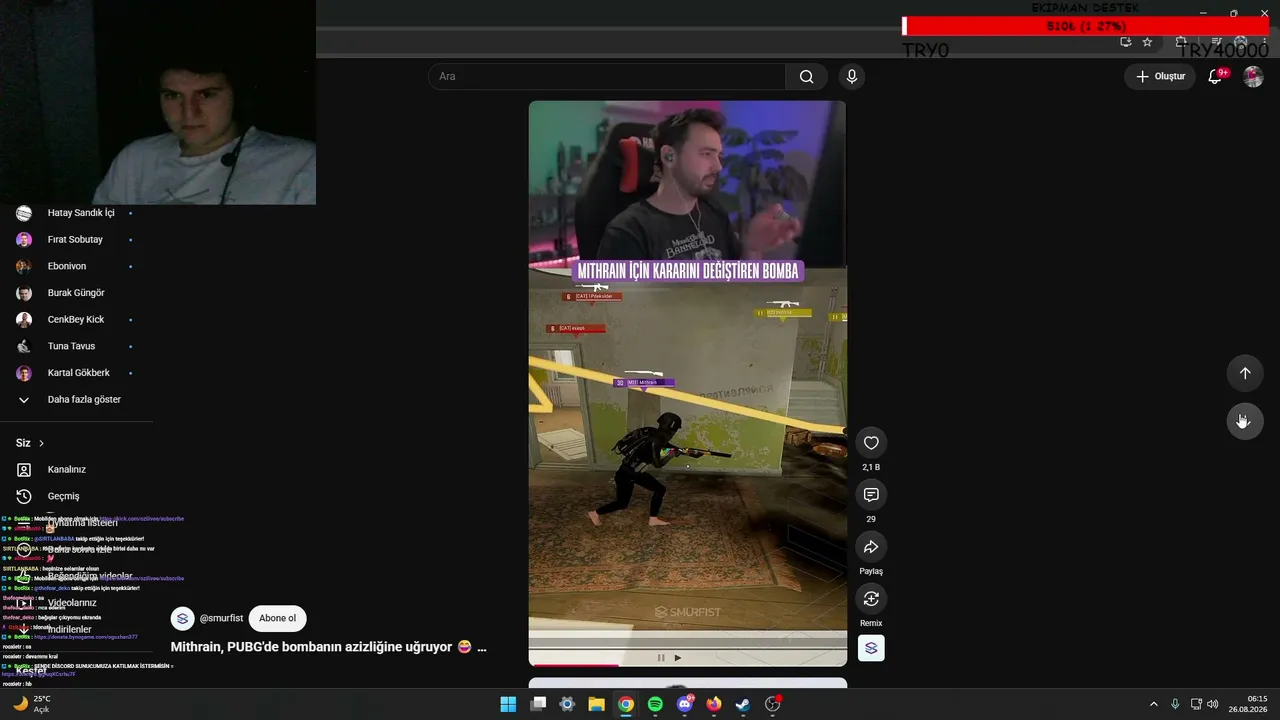Viewport: 1280px width, 720px height.
Task: Open the microphone indicator in system tray
Action: point(1175,704)
